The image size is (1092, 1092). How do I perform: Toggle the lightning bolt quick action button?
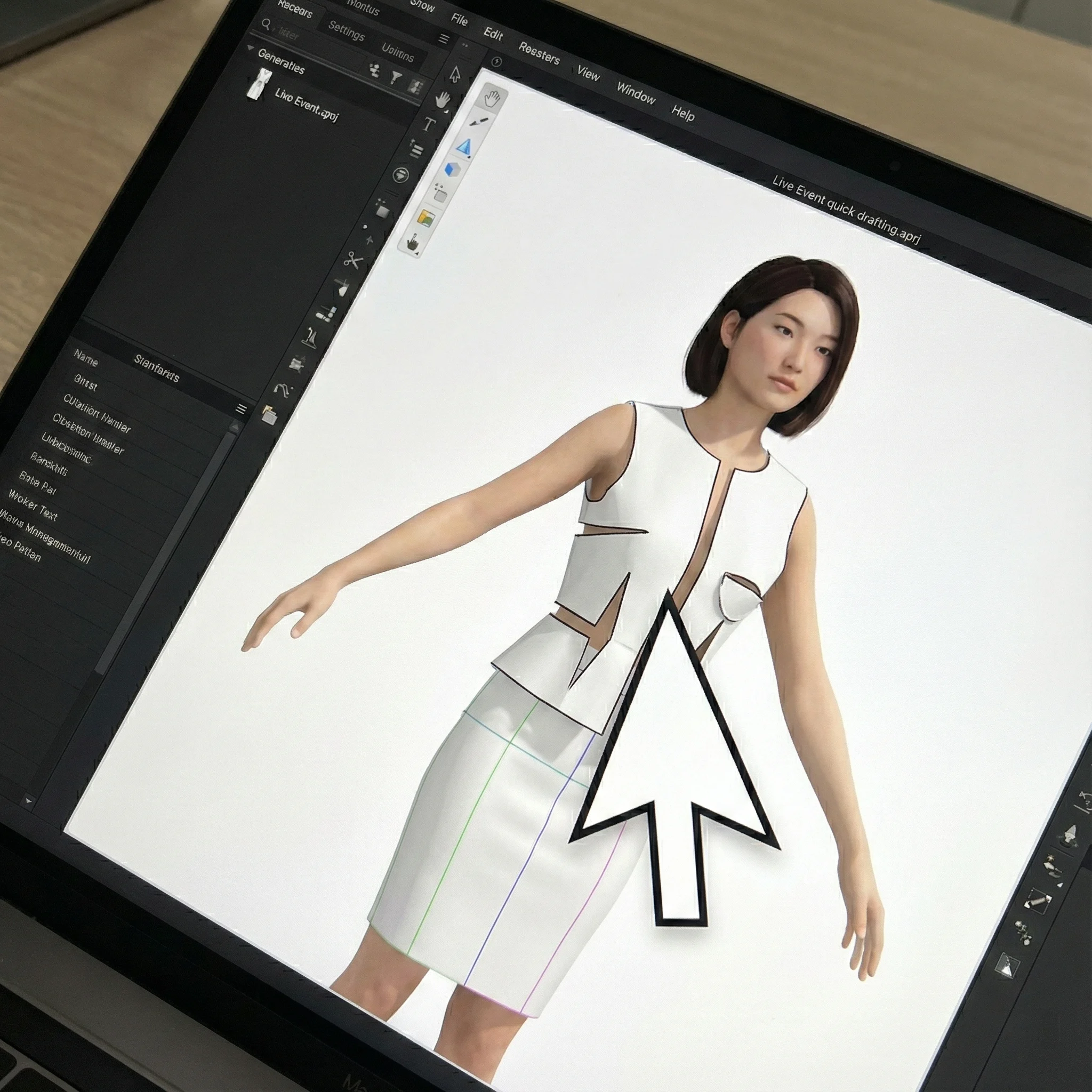(496, 62)
